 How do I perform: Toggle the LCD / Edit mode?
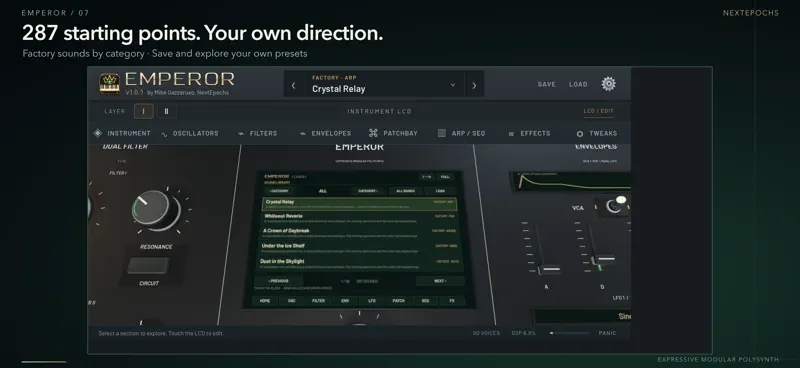coord(598,111)
